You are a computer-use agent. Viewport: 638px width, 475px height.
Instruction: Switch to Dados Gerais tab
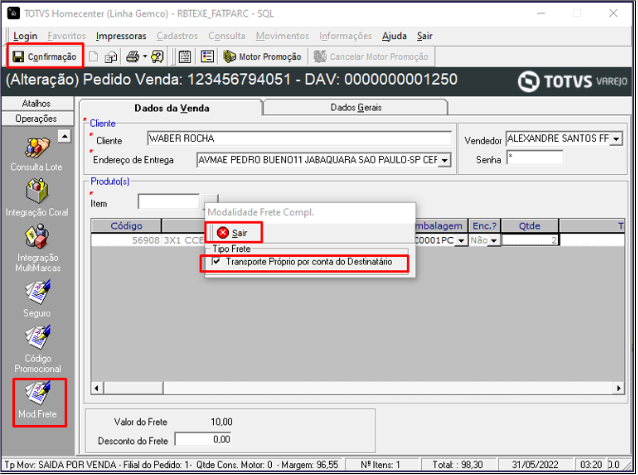(356, 107)
